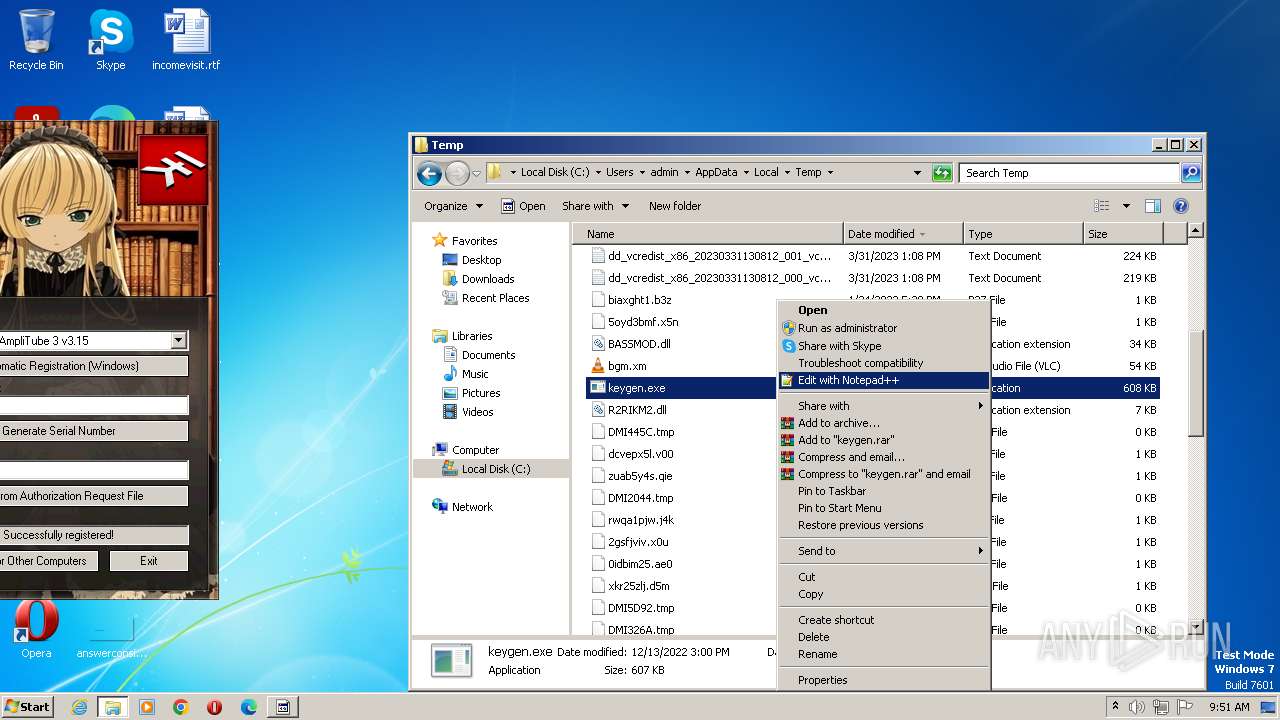Choose Add to archive...
The image size is (1280, 720).
pyautogui.click(x=884, y=423)
